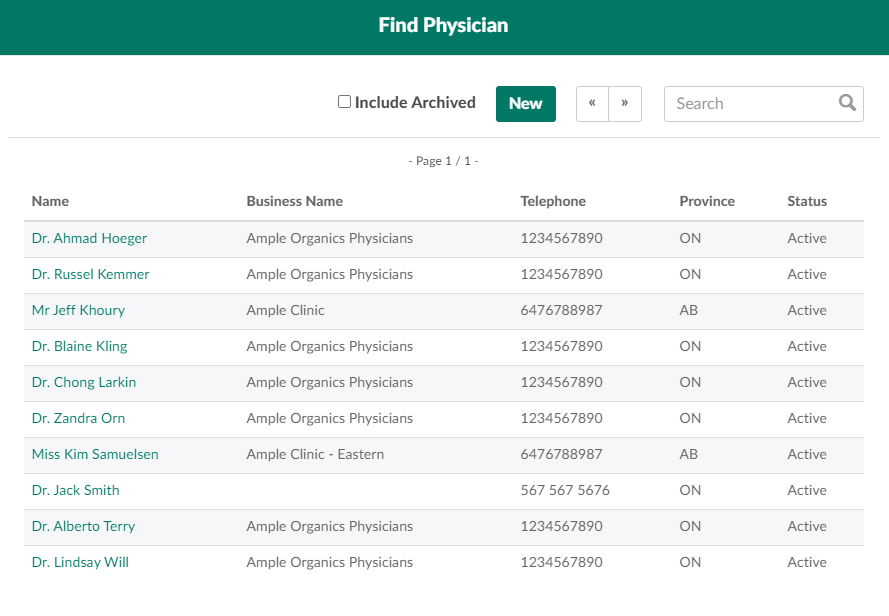Select Mr Jeff Khoury physician link
Viewport: 889px width, 616px height.
pos(78,310)
